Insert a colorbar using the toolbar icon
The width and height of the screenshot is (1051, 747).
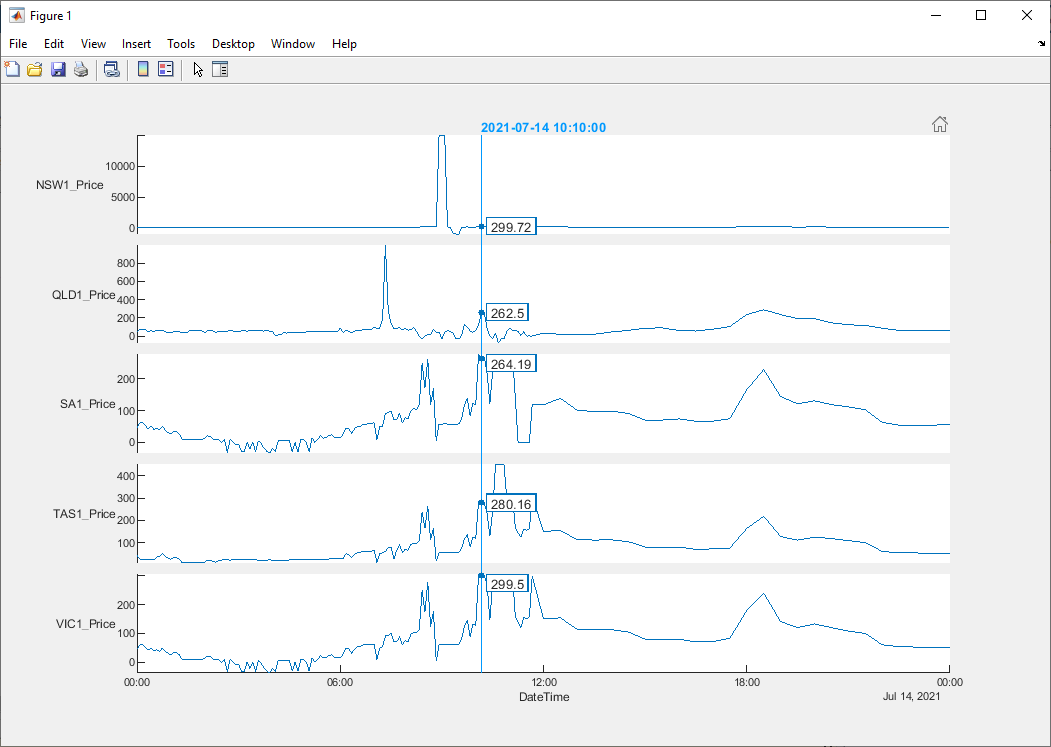tap(143, 69)
